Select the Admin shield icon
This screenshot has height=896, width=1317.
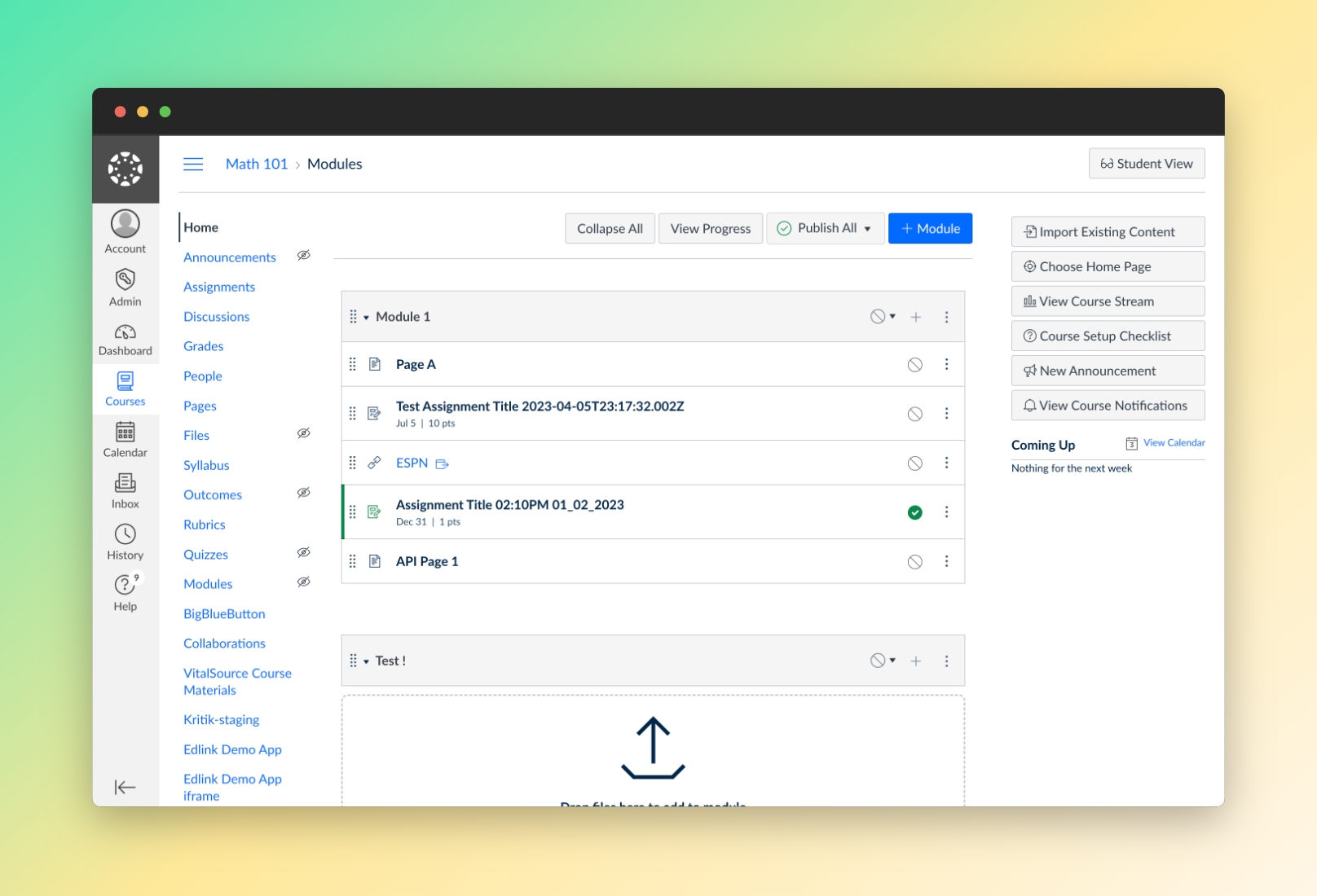pyautogui.click(x=125, y=279)
